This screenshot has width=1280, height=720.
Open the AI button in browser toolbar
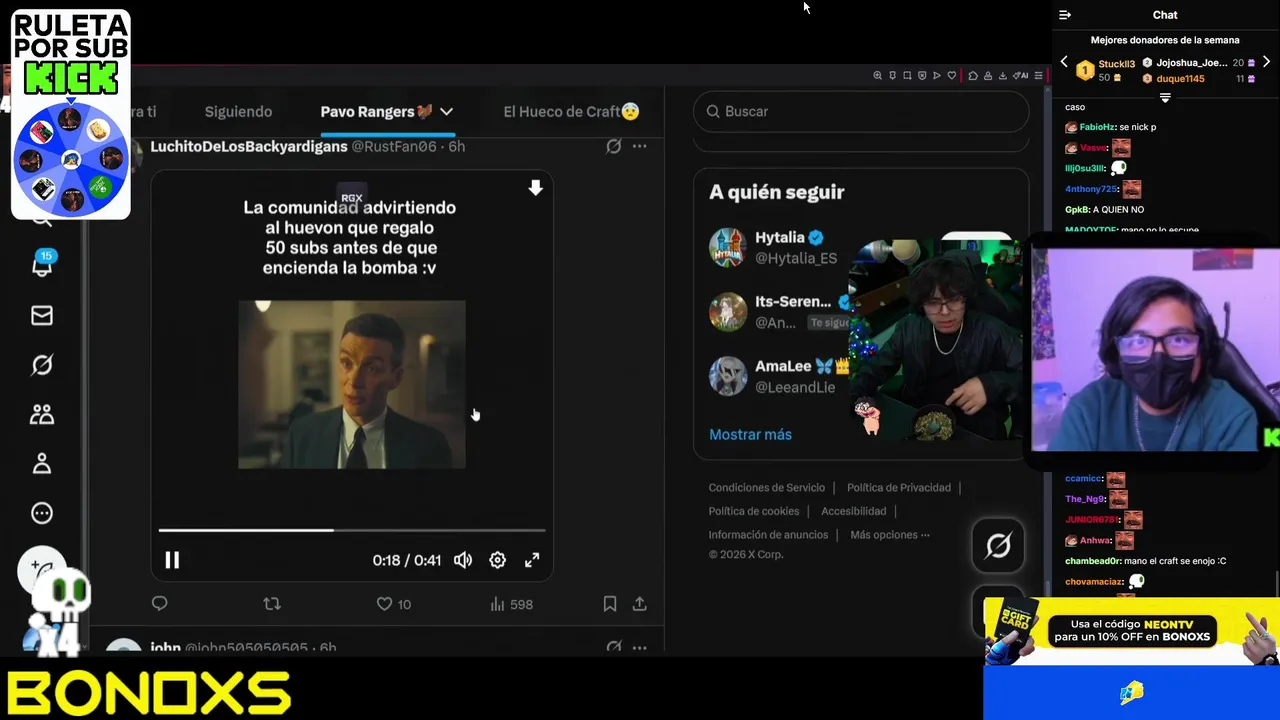coord(1020,75)
